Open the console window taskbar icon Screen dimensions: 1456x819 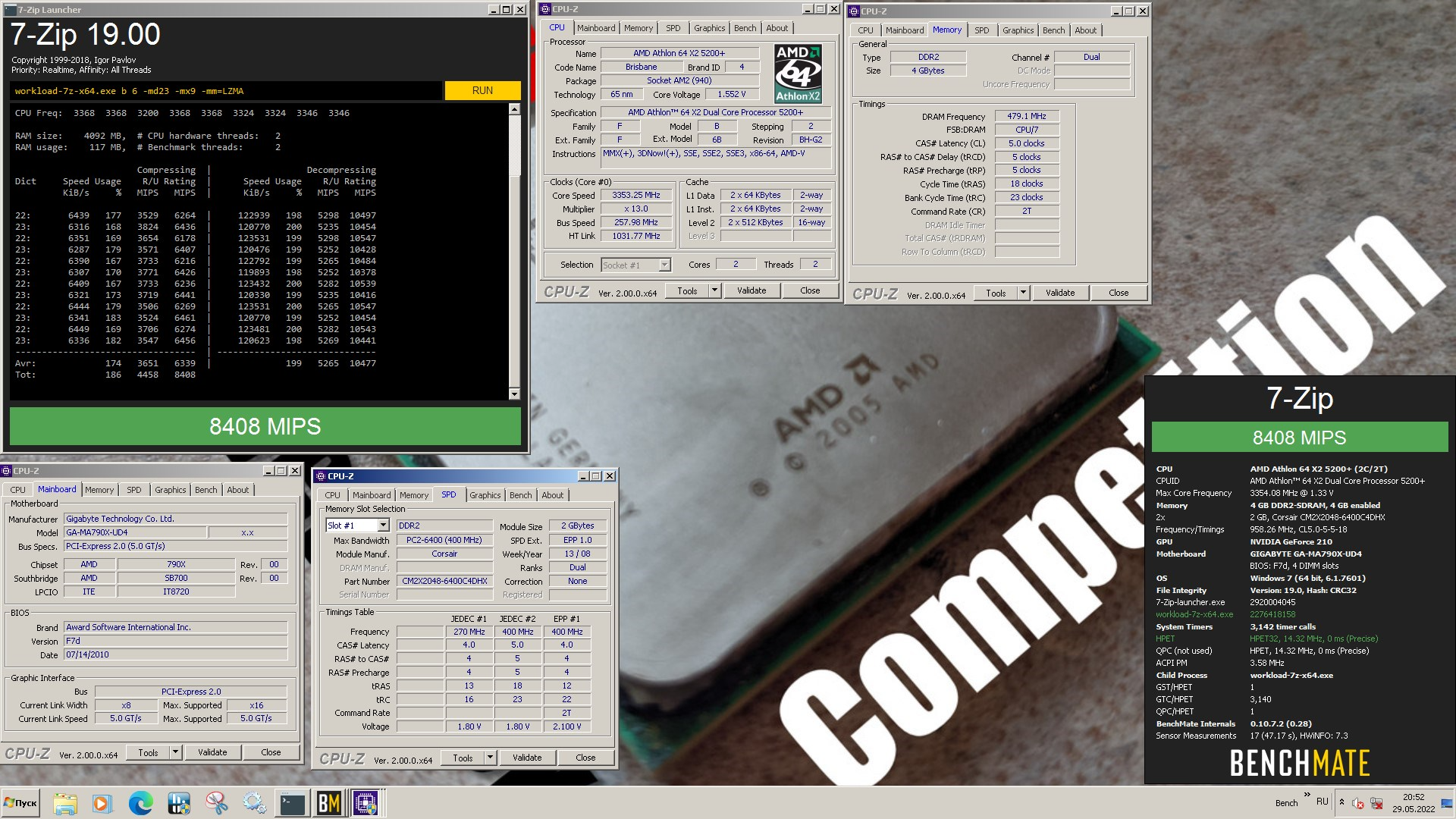click(291, 802)
